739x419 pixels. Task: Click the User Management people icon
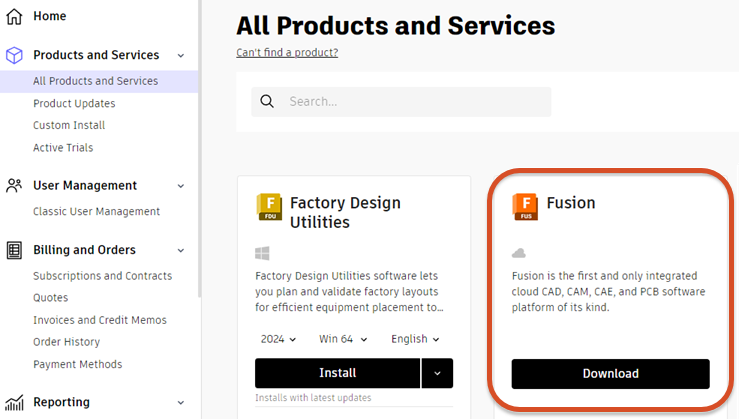click(14, 186)
